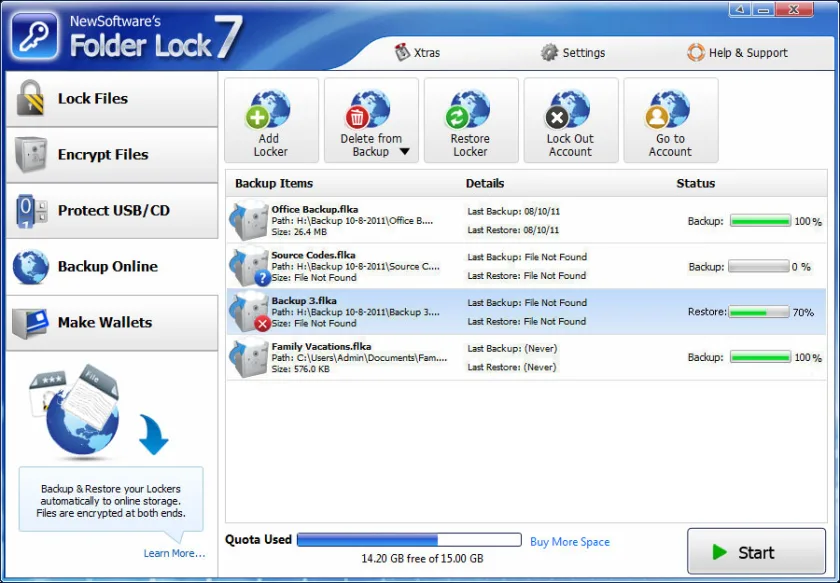
Task: Open the Help & Support menu
Action: [737, 53]
